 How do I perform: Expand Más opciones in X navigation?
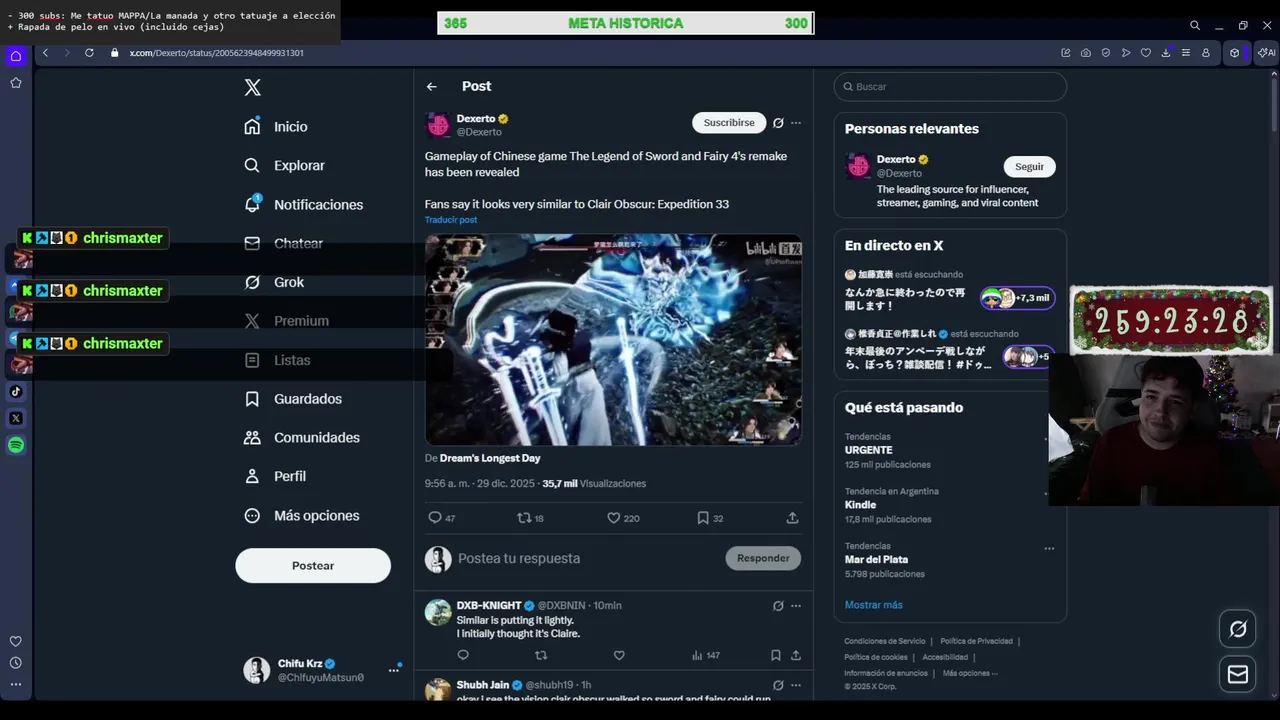(302, 516)
